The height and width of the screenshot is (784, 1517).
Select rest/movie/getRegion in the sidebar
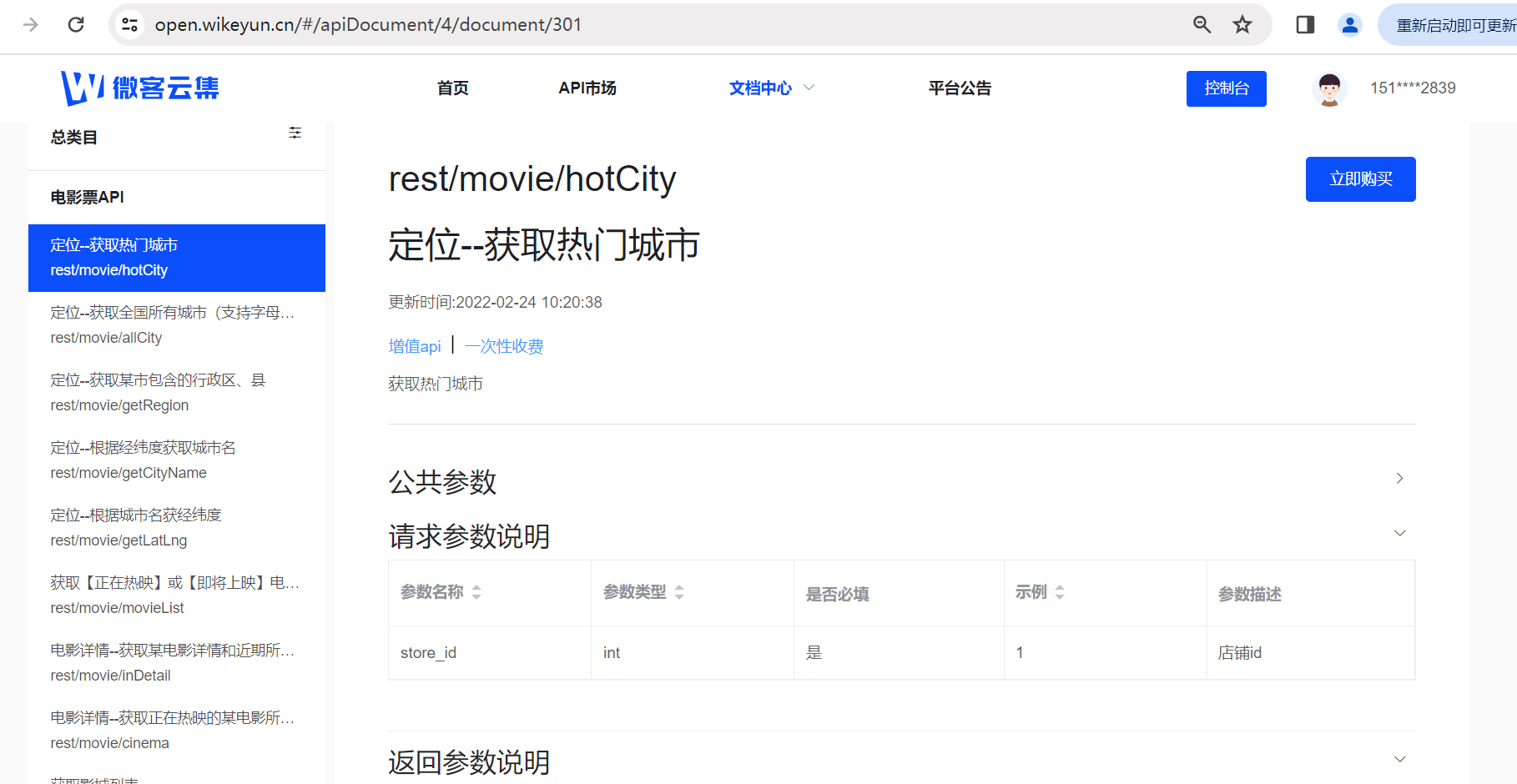(119, 405)
